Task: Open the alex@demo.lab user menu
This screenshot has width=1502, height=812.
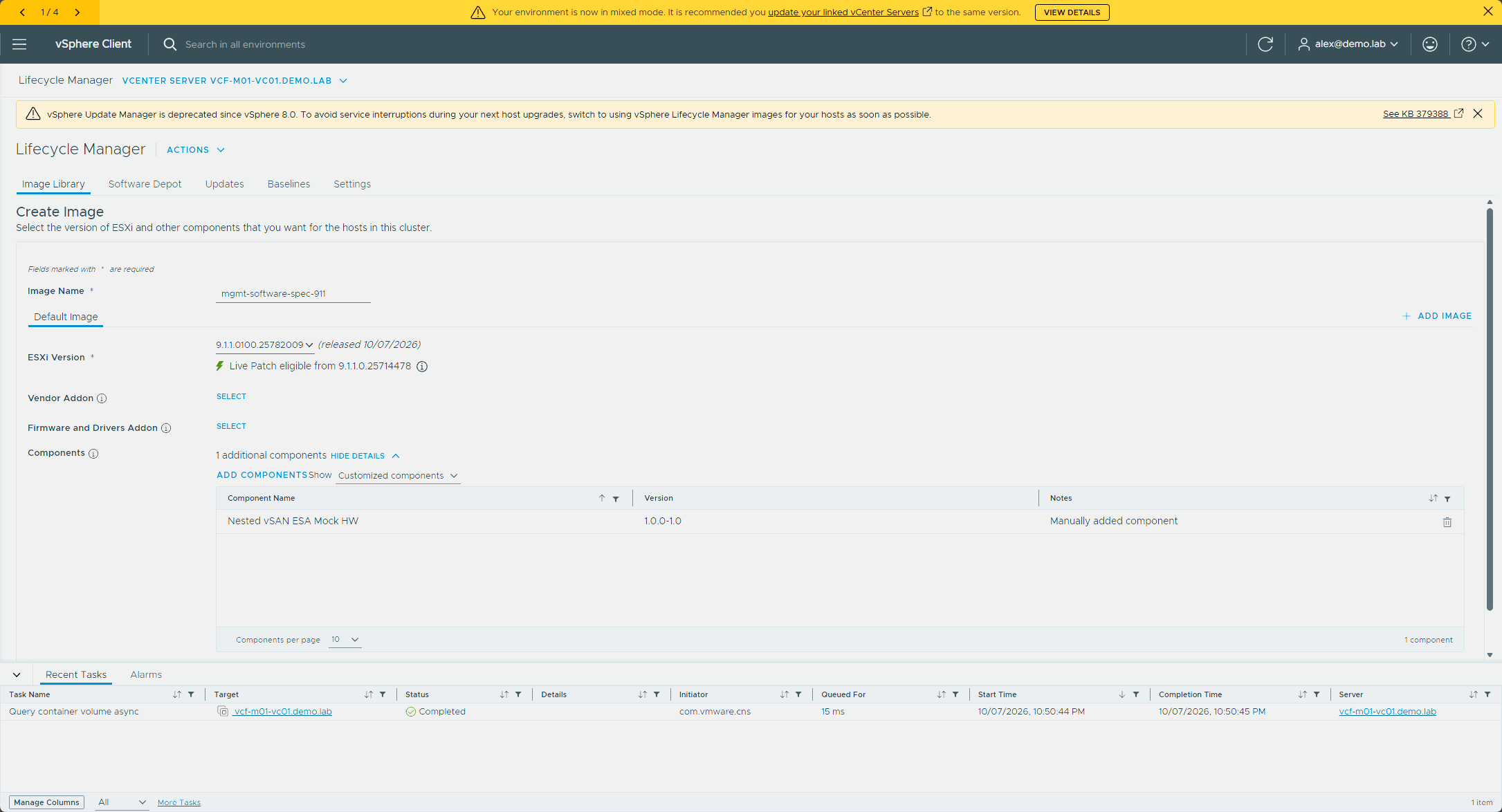Action: [x=1348, y=44]
